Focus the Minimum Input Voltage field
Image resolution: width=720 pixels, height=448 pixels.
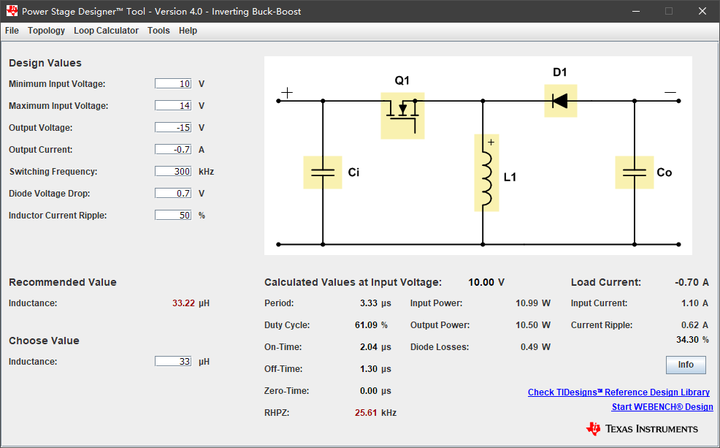pos(173,84)
